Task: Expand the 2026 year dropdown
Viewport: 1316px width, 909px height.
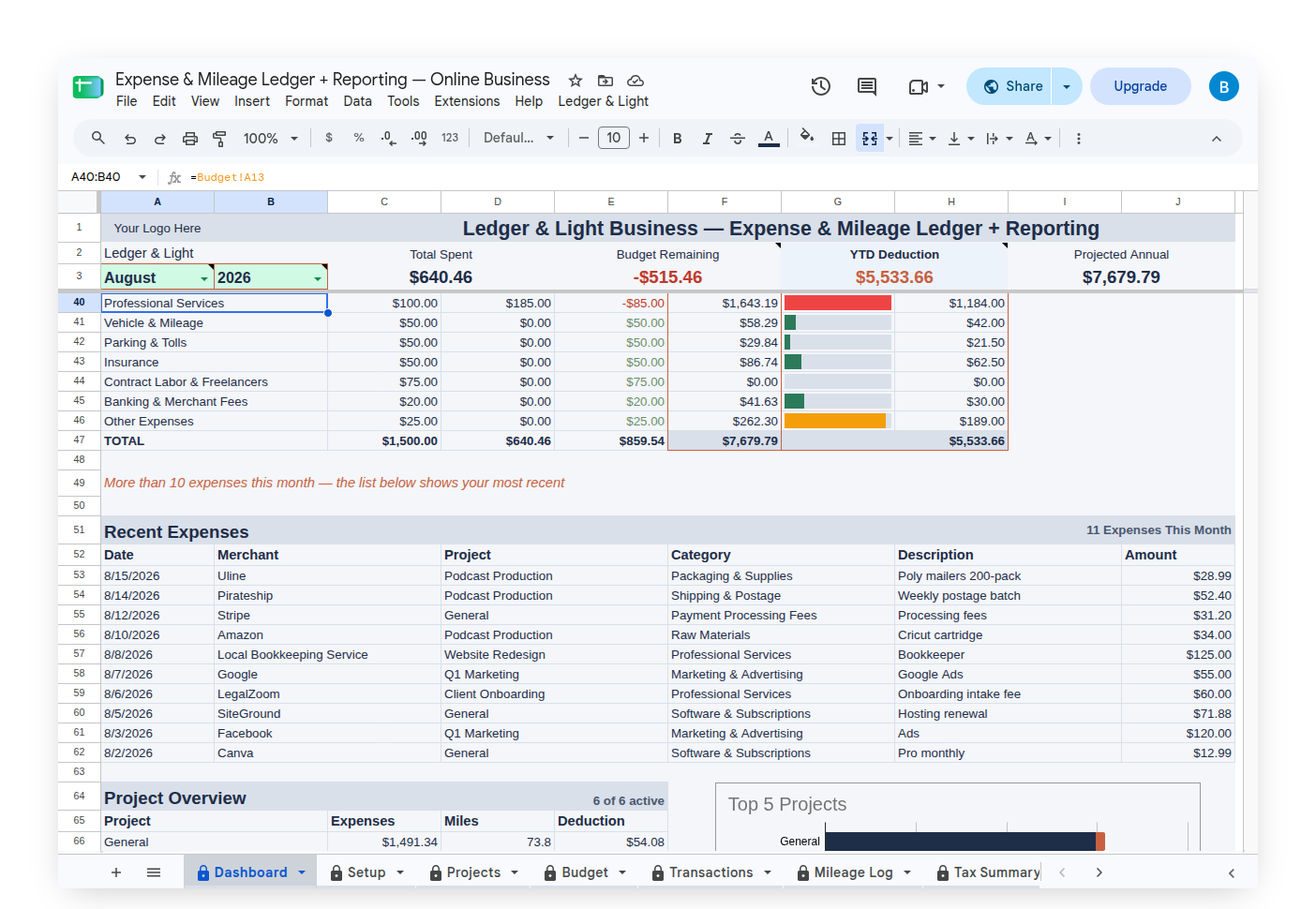Action: coord(318,278)
